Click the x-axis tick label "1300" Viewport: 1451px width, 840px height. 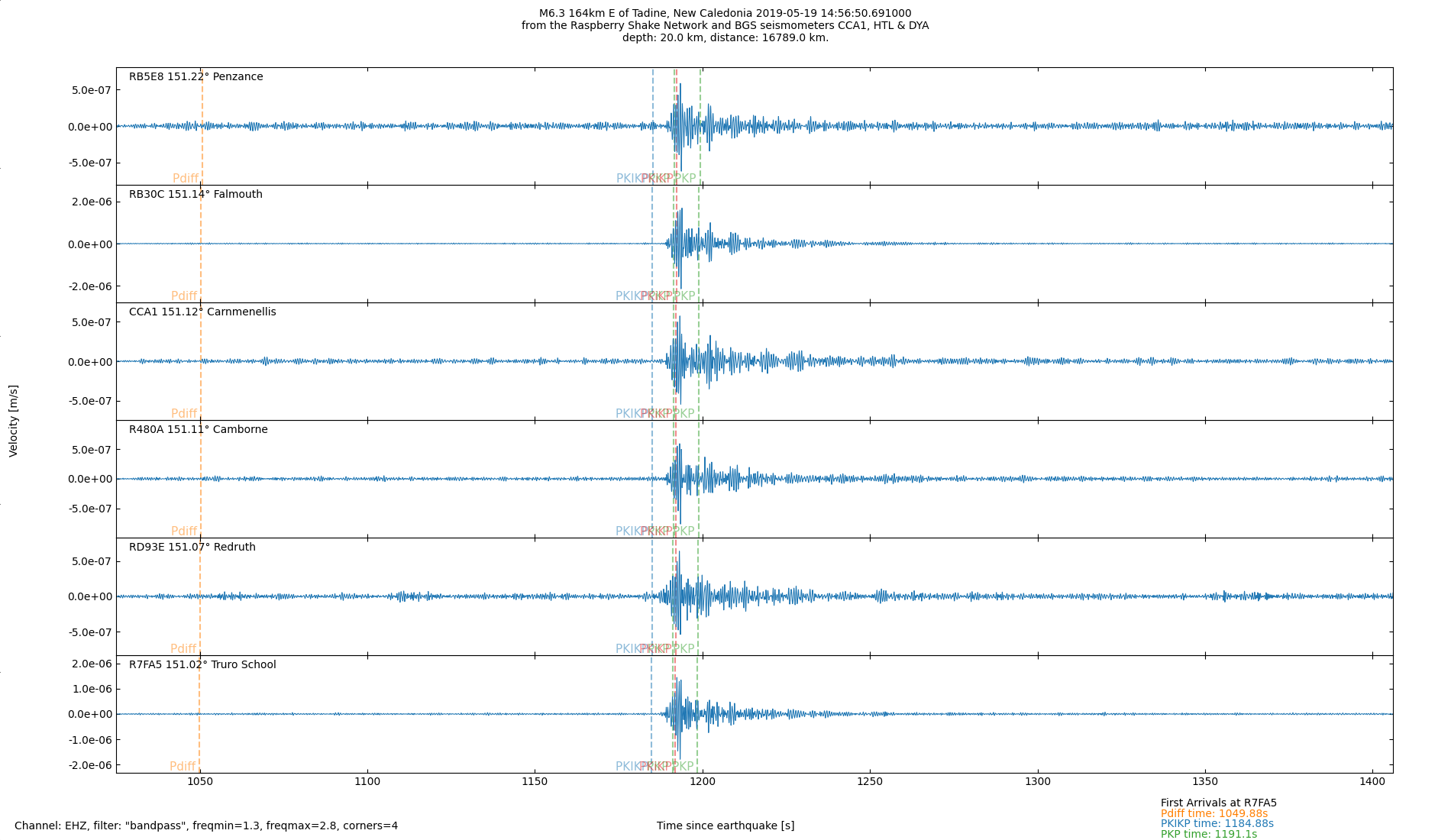point(1038,781)
